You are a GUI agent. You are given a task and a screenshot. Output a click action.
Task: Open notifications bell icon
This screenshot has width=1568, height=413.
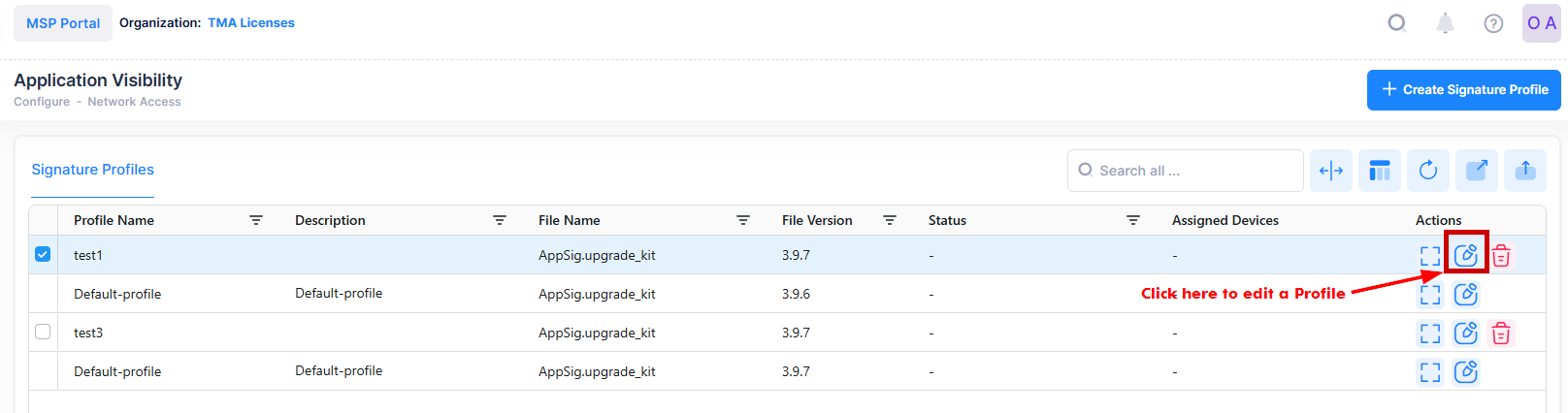pyautogui.click(x=1445, y=23)
